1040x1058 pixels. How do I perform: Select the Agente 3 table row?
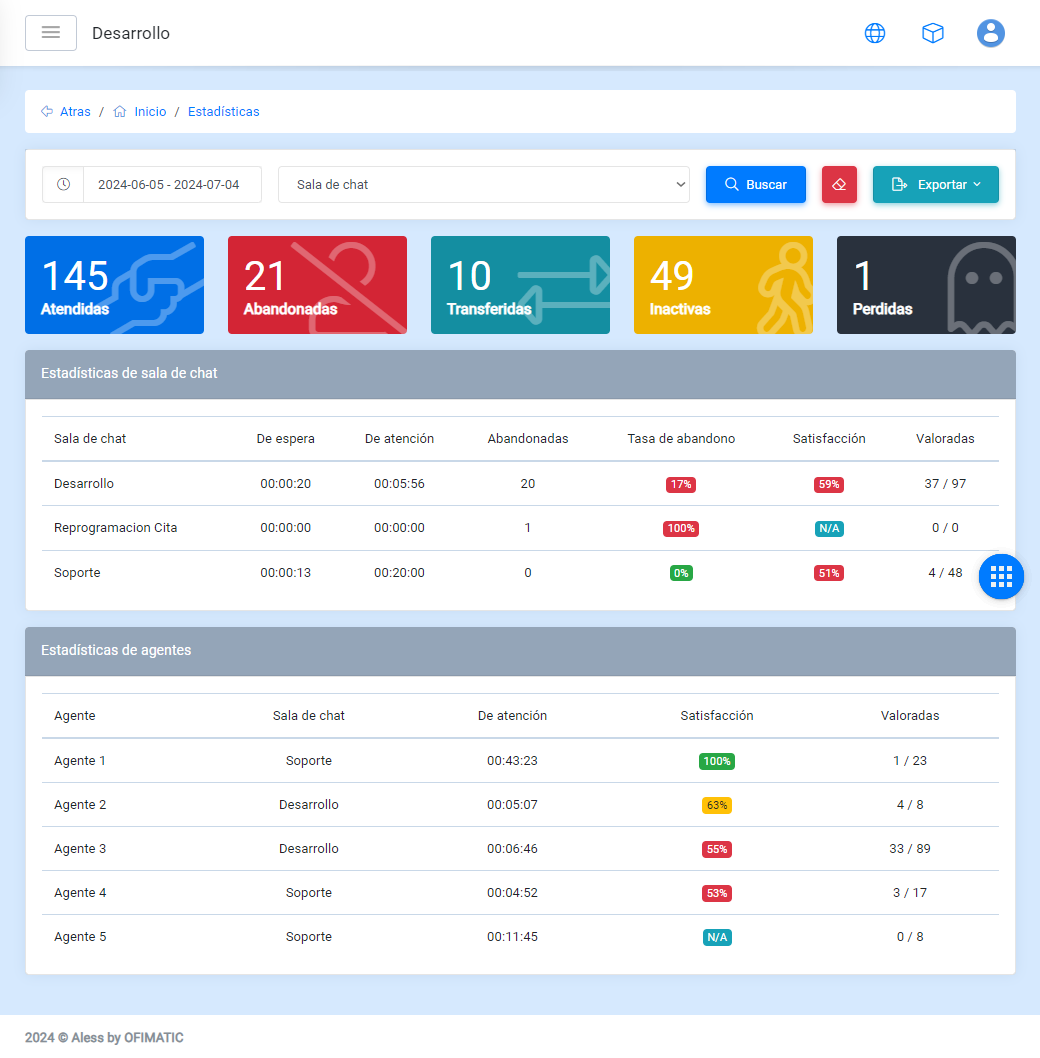520,849
